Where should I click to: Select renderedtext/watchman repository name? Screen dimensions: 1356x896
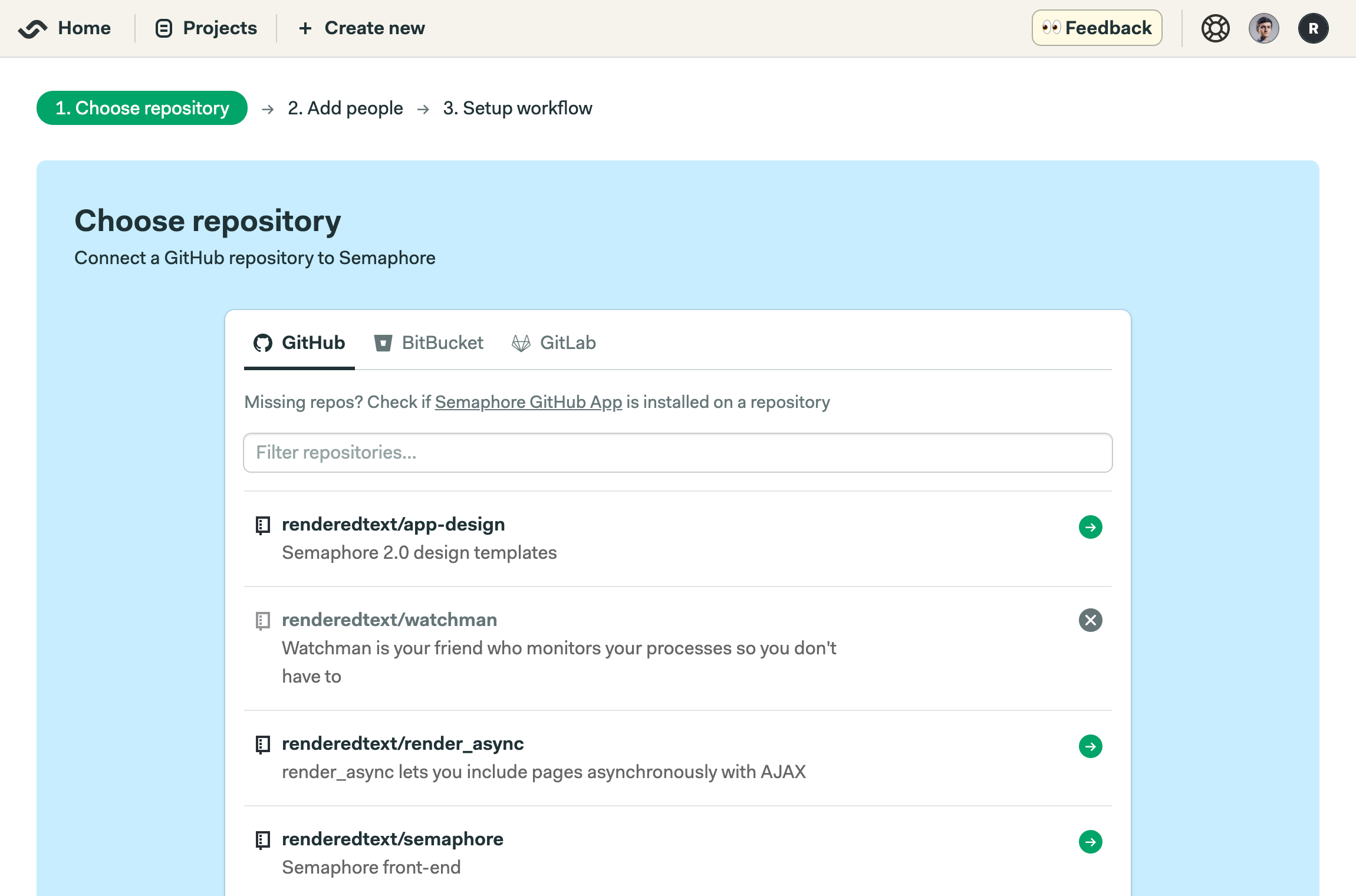click(389, 620)
